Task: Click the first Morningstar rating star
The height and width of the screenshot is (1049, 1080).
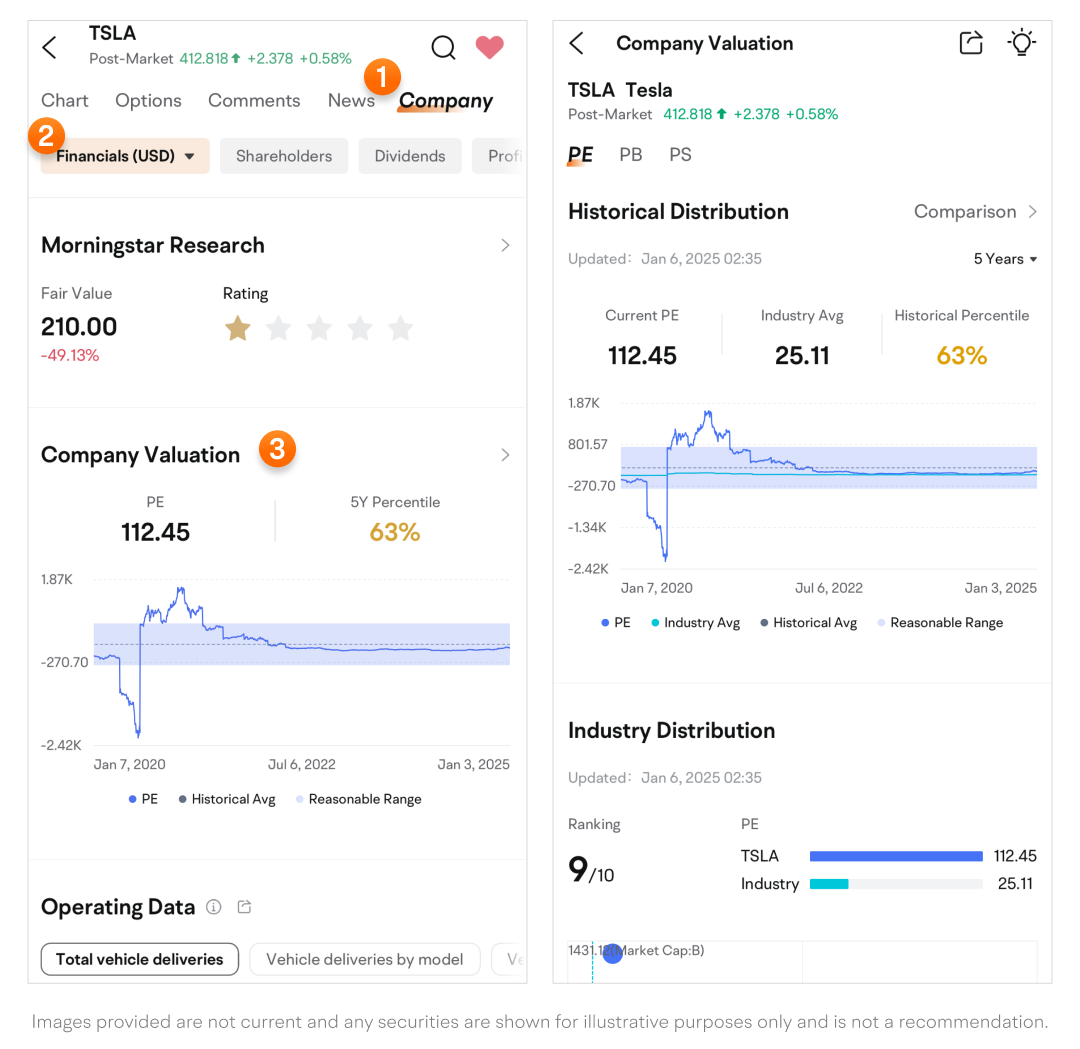Action: click(x=237, y=328)
